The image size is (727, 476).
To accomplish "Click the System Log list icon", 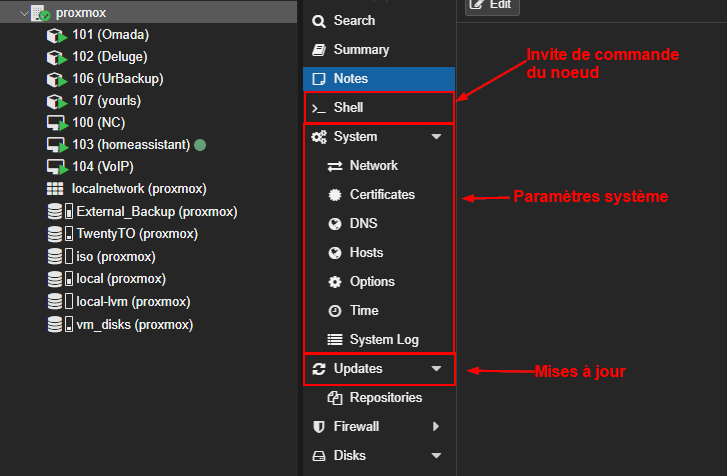I will pyautogui.click(x=335, y=340).
